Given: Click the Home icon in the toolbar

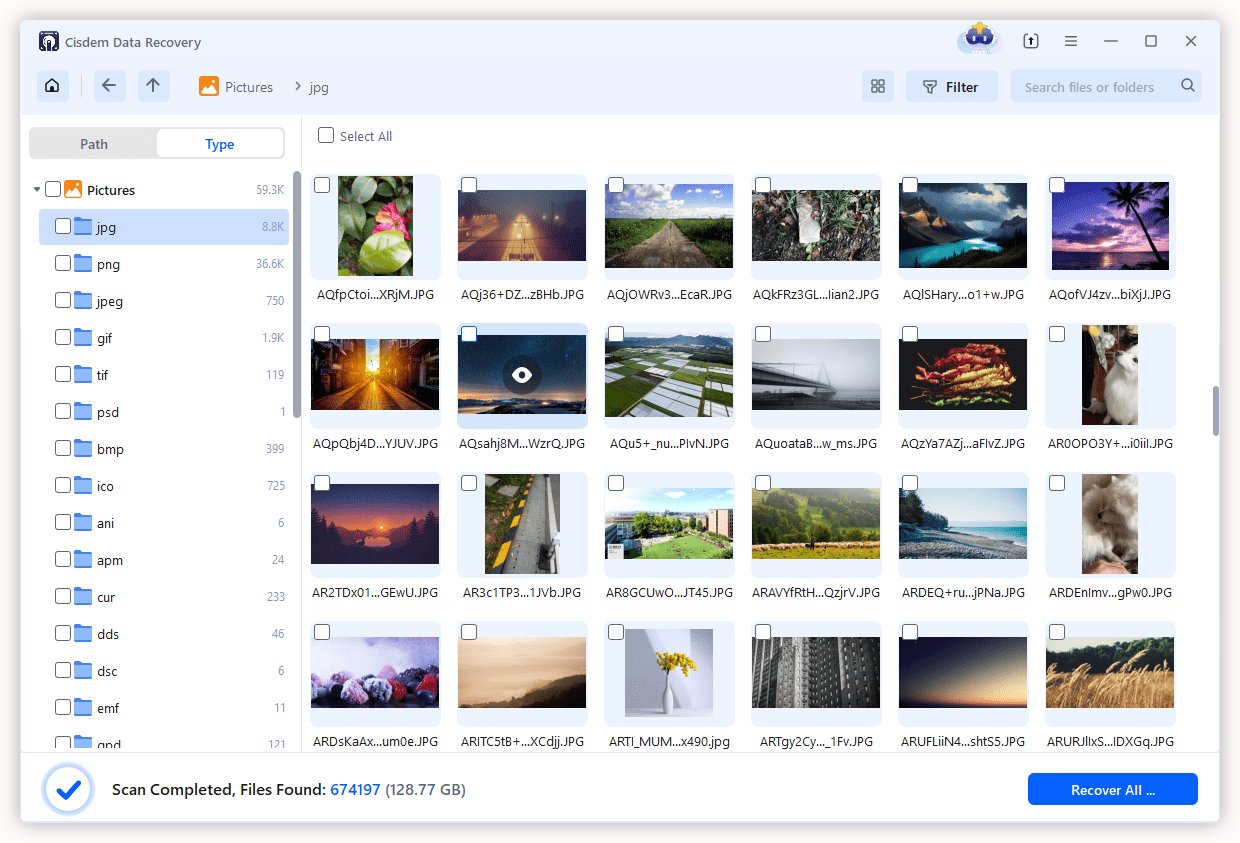Looking at the screenshot, I should click(x=52, y=86).
